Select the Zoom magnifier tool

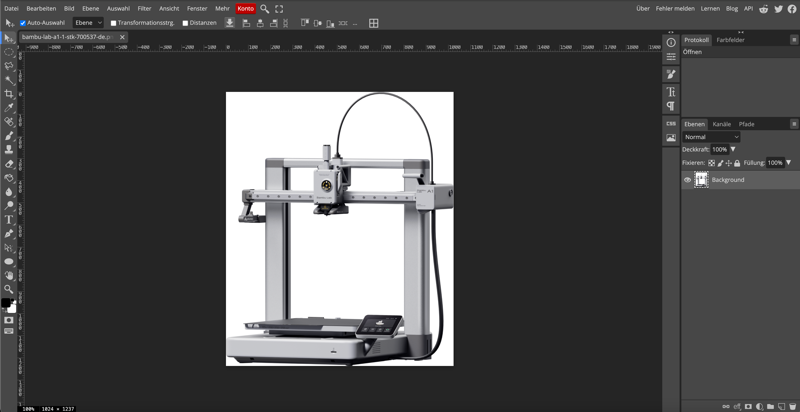9,289
